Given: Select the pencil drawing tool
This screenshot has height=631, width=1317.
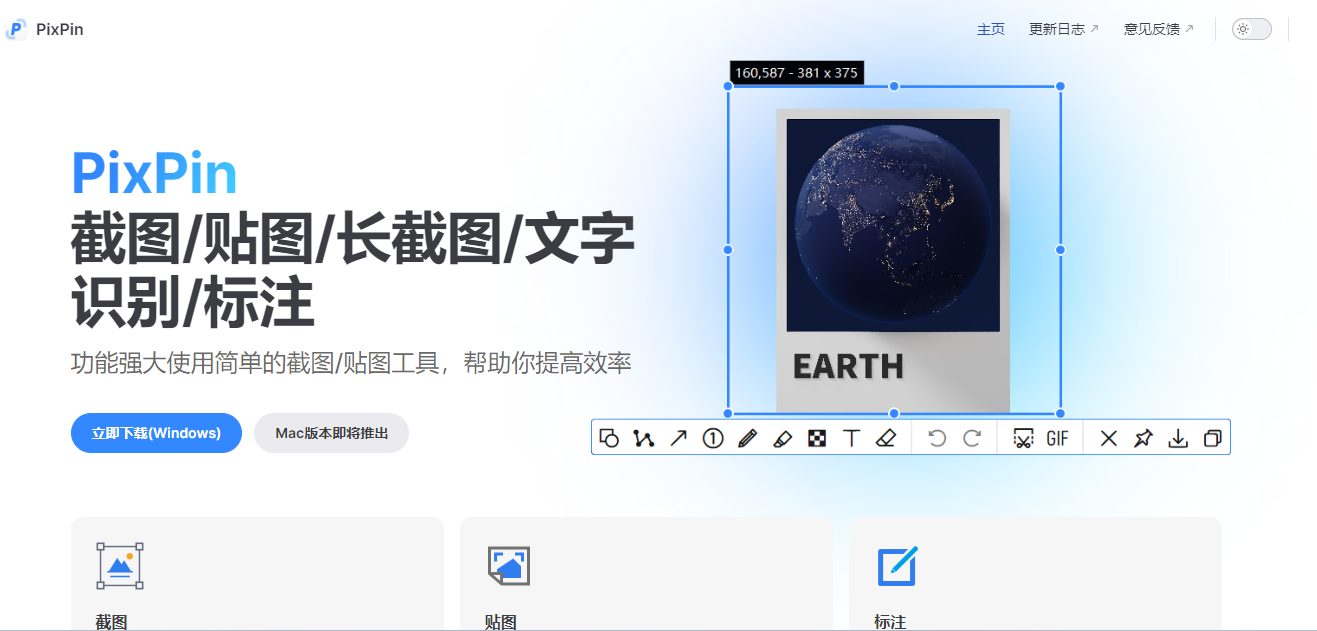Looking at the screenshot, I should [x=747, y=438].
